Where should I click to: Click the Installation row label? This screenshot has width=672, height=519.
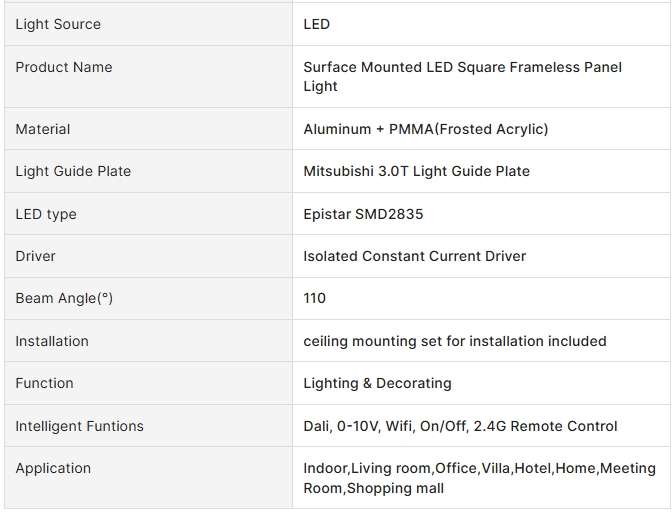point(52,341)
